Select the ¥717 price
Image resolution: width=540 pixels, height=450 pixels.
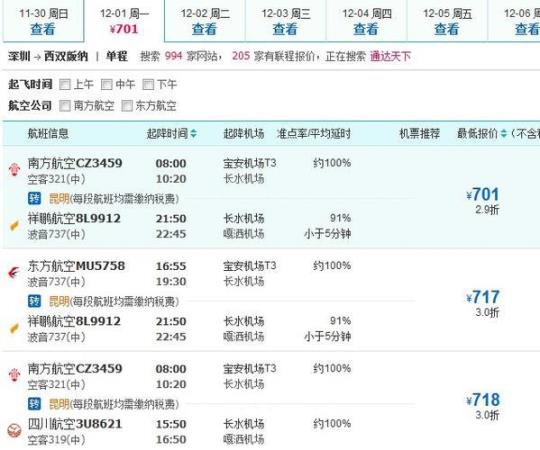tap(482, 297)
